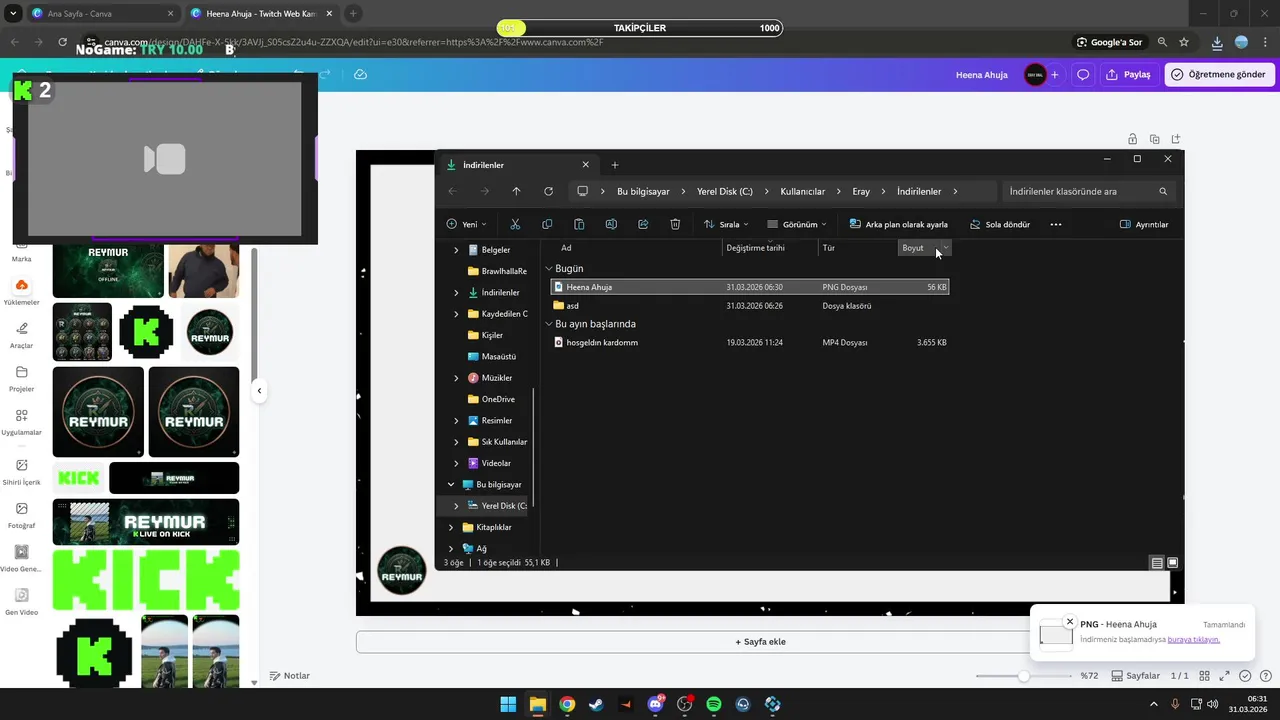Image resolution: width=1280 pixels, height=720 pixels.
Task: Collapse the Bu bilgisayar tree node
Action: (451, 485)
